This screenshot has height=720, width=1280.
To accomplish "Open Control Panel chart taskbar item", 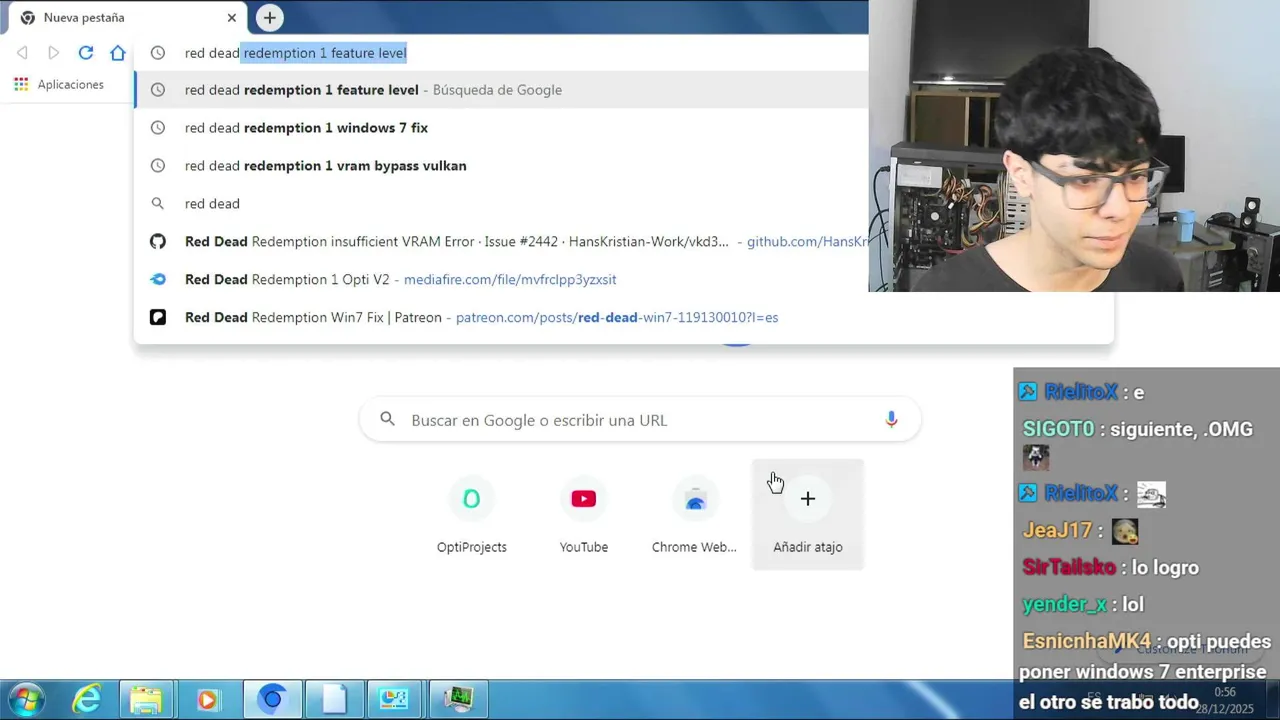I will tap(395, 699).
